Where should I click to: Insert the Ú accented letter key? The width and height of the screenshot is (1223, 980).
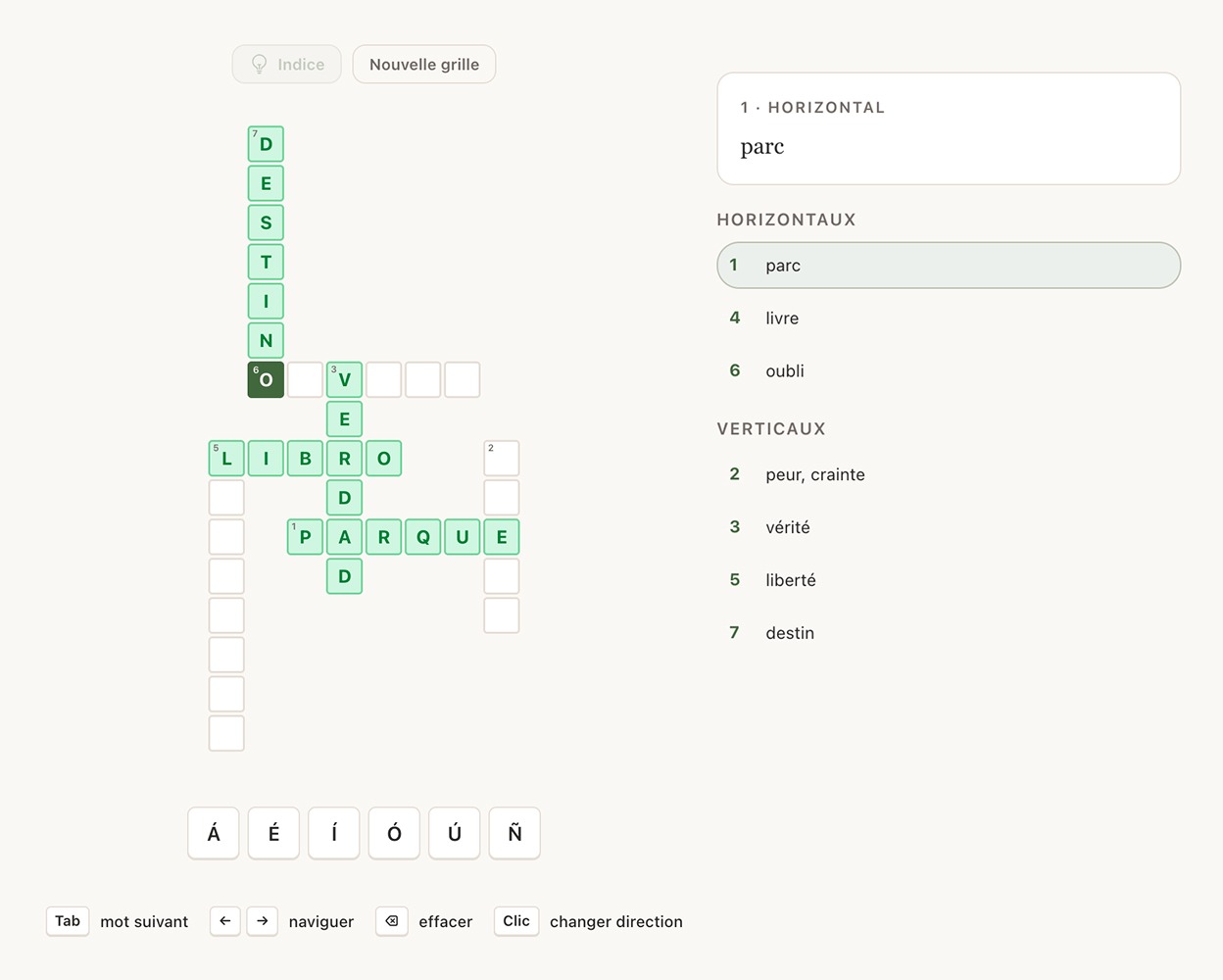(x=455, y=833)
